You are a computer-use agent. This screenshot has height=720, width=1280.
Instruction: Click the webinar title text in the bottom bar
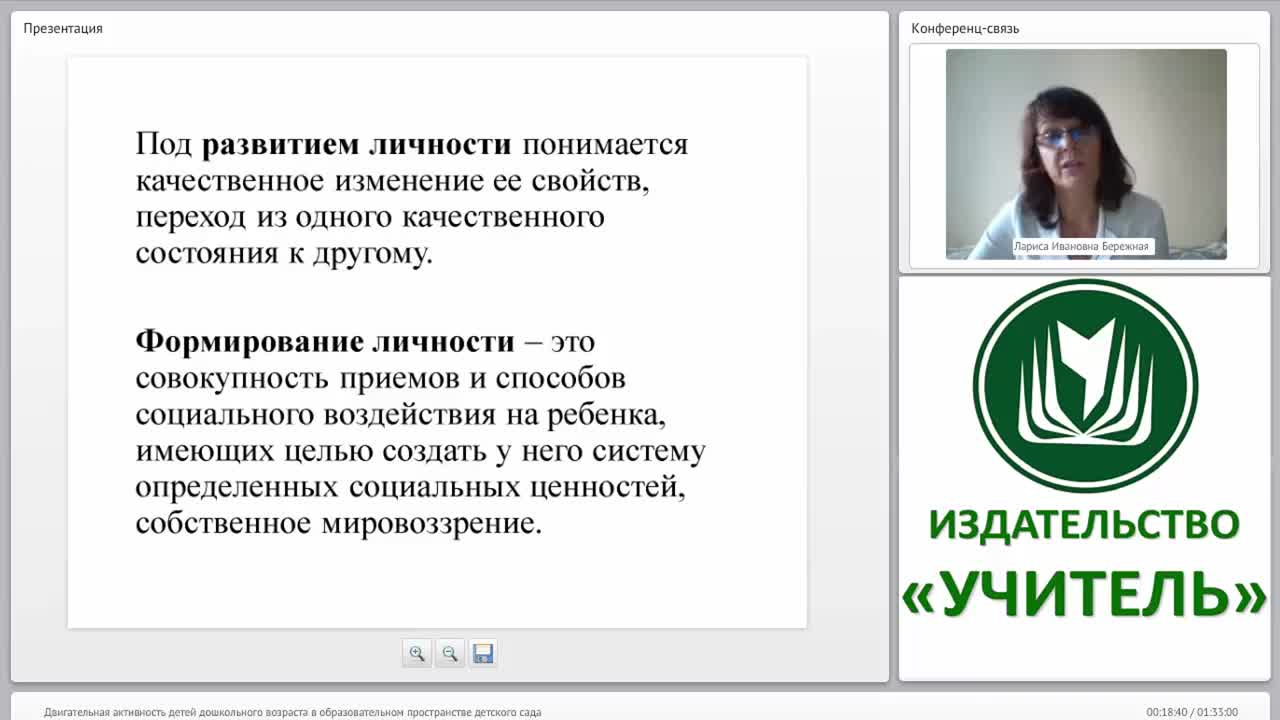click(x=292, y=712)
